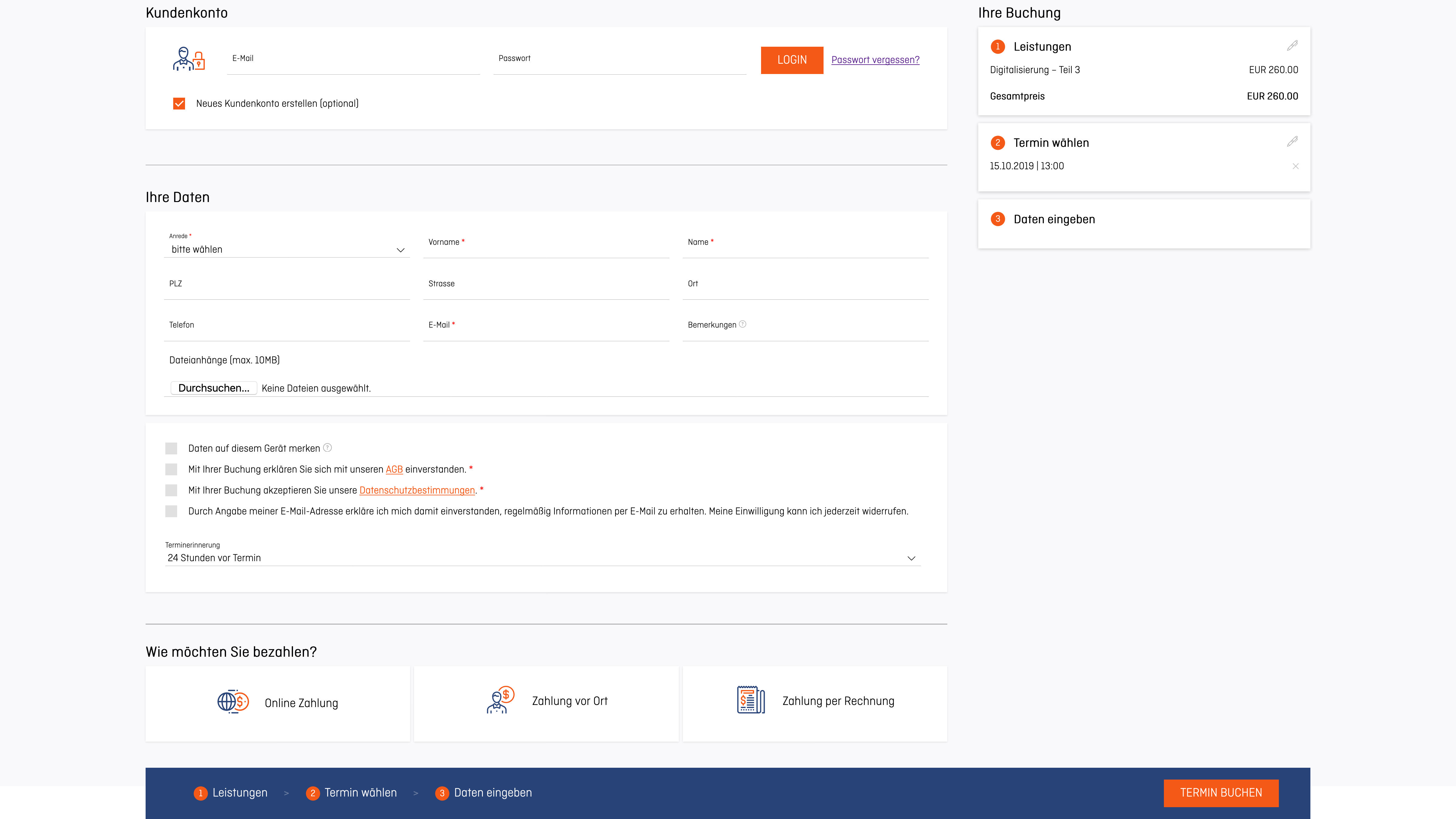
Task: Go to Daten eingeben step in bottom bar
Action: (484, 793)
